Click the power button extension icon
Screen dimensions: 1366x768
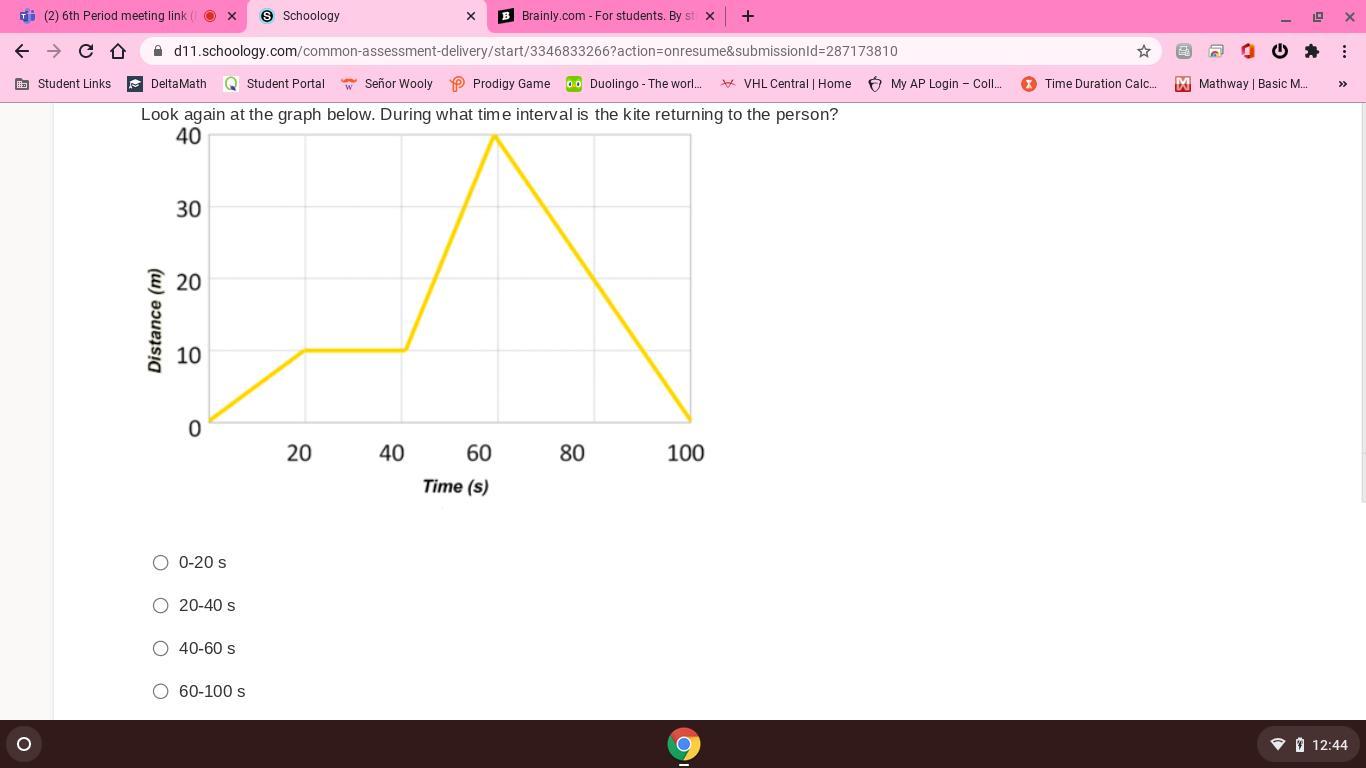click(x=1280, y=51)
